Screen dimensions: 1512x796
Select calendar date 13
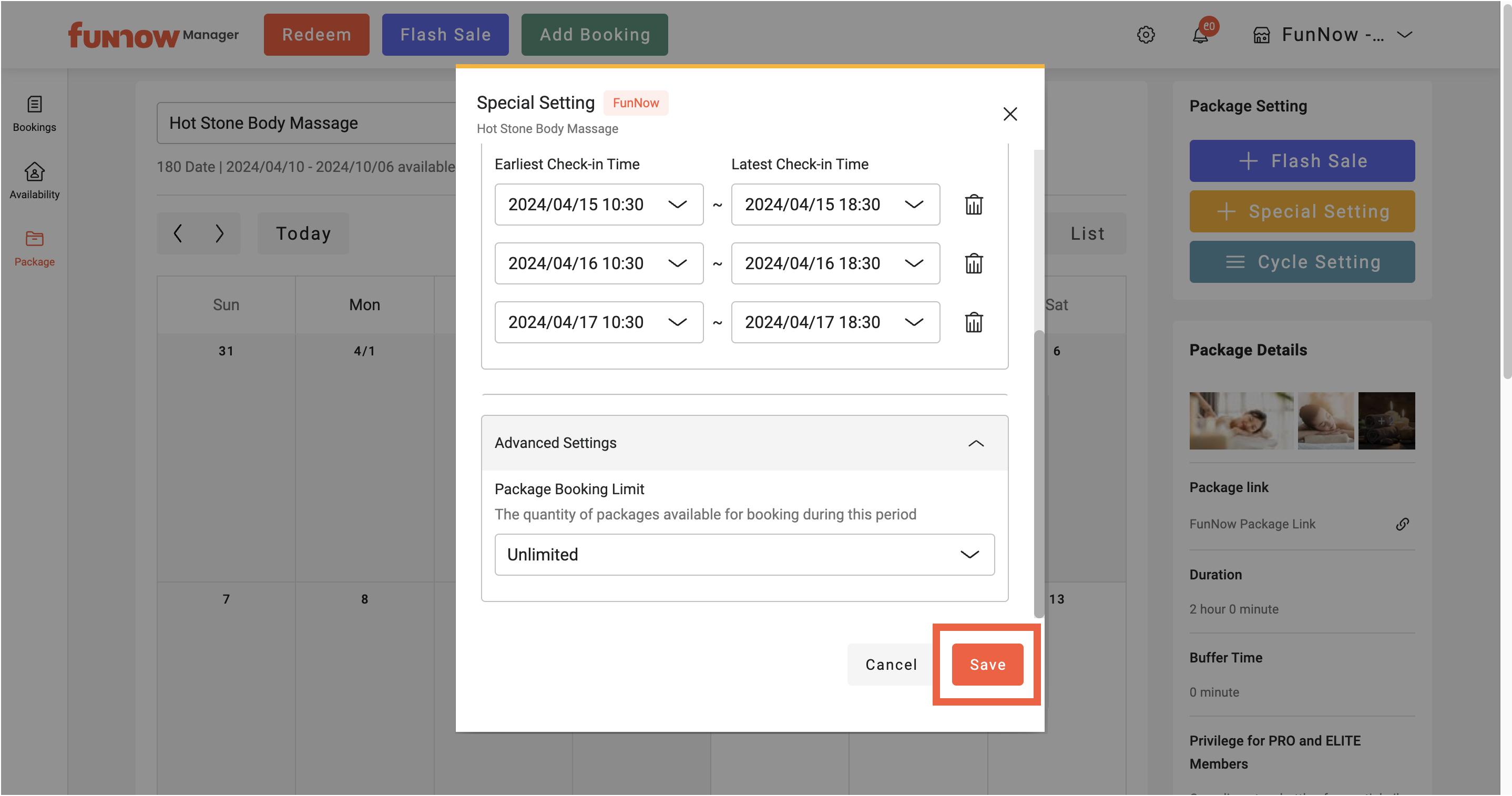pyautogui.click(x=1057, y=599)
